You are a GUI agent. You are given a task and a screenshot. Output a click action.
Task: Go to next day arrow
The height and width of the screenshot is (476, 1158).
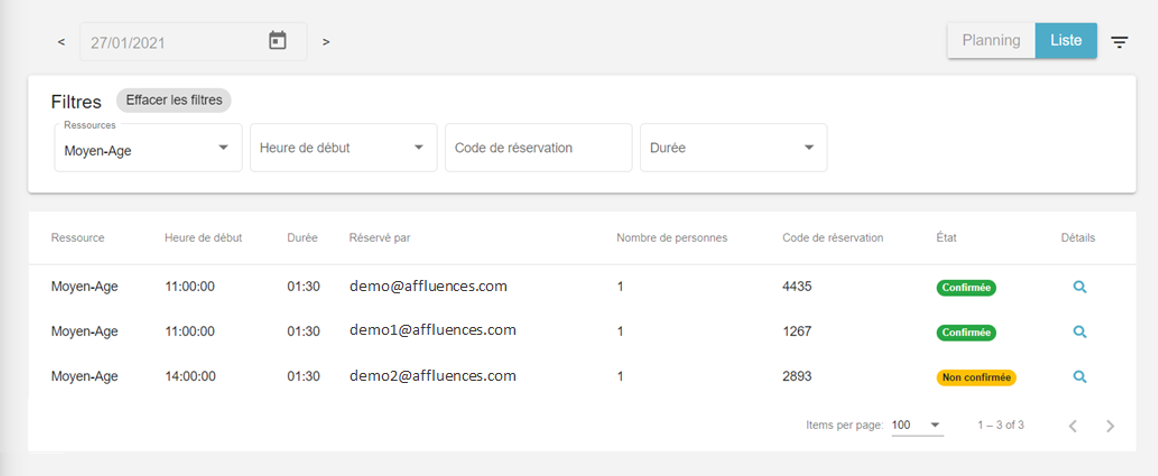[x=326, y=42]
